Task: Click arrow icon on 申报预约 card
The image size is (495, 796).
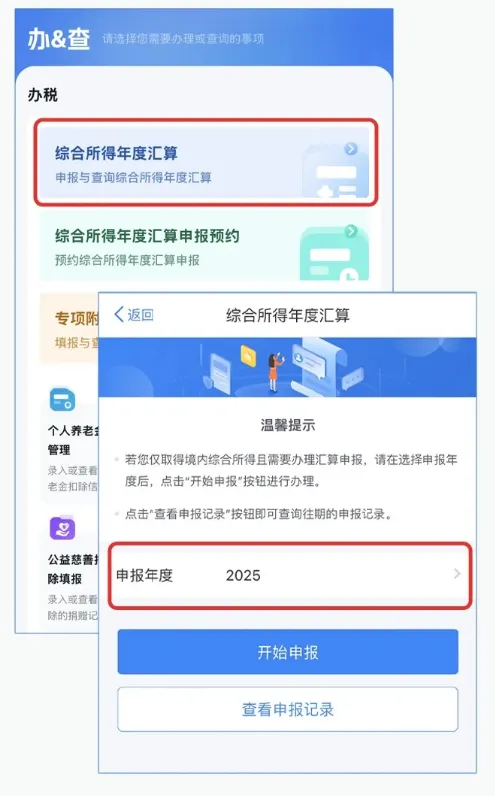Action: point(351,231)
